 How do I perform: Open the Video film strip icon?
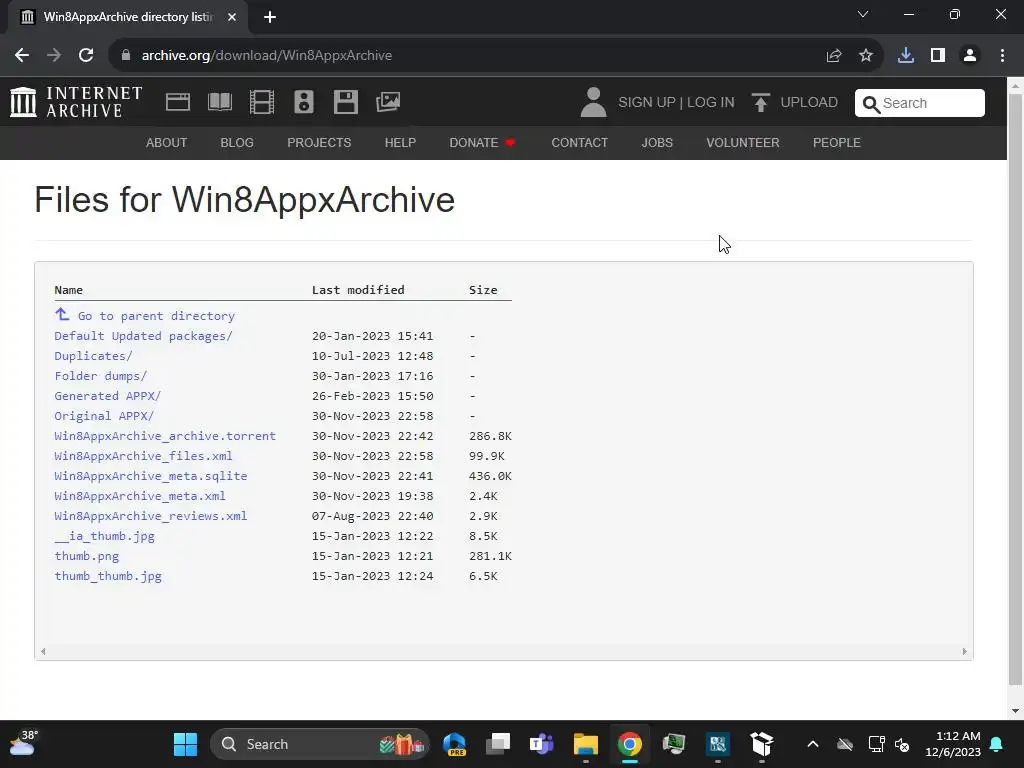click(262, 102)
